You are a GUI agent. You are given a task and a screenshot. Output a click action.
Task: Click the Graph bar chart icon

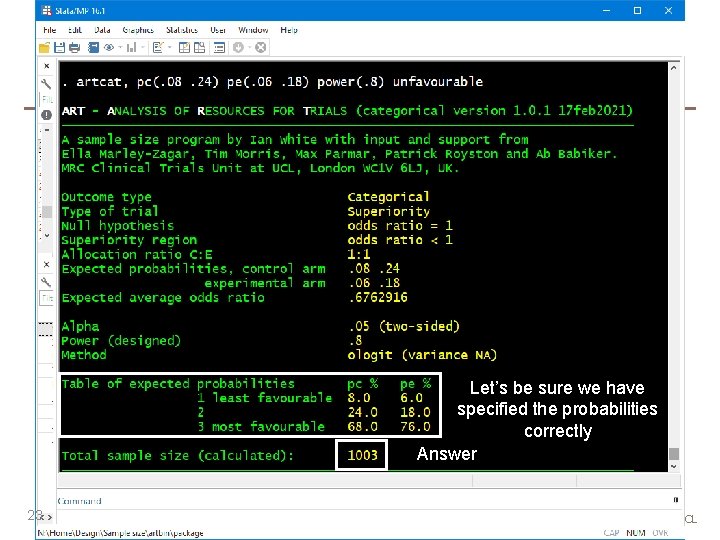pos(131,47)
